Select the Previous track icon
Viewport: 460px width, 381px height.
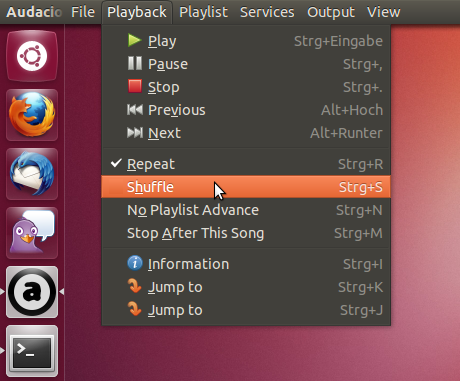click(x=135, y=109)
